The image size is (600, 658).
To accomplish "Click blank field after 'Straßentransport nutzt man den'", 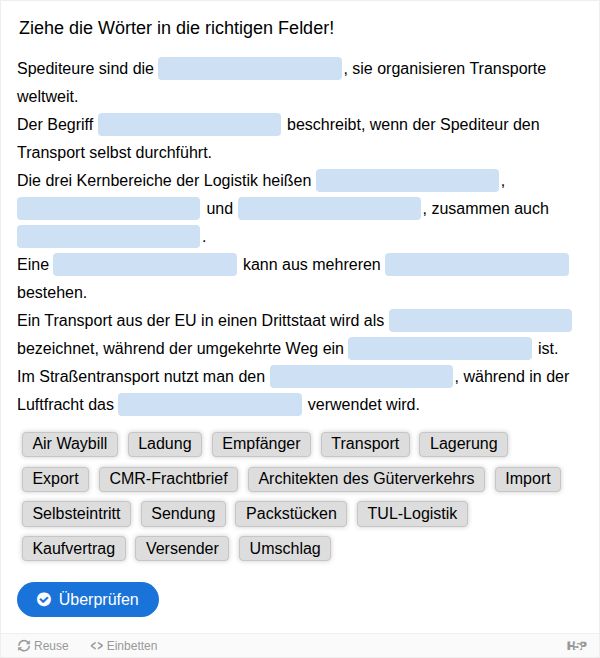I will point(361,376).
